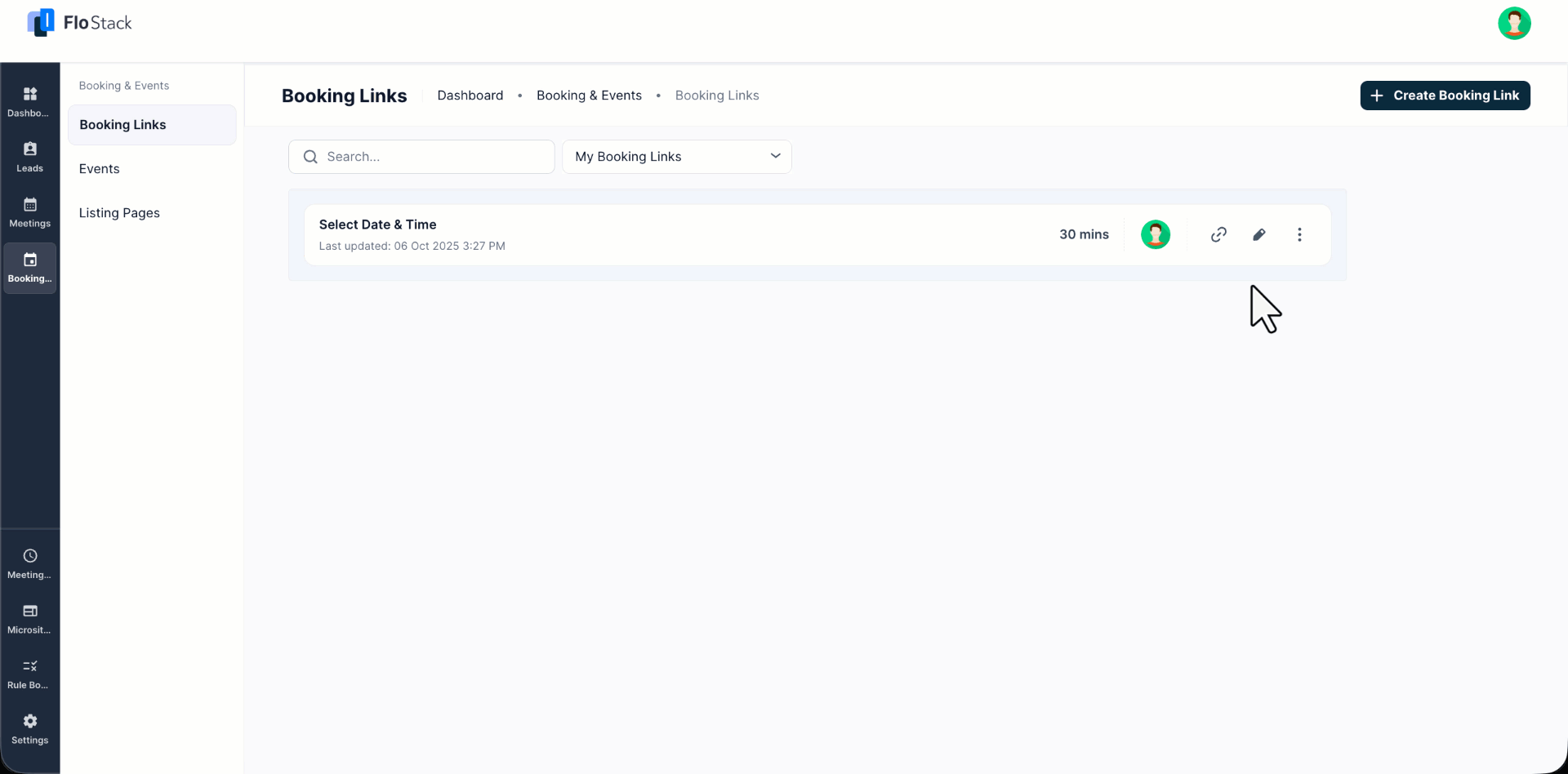Open Settings gear in the sidebar
The image size is (1568, 774).
[x=29, y=729]
